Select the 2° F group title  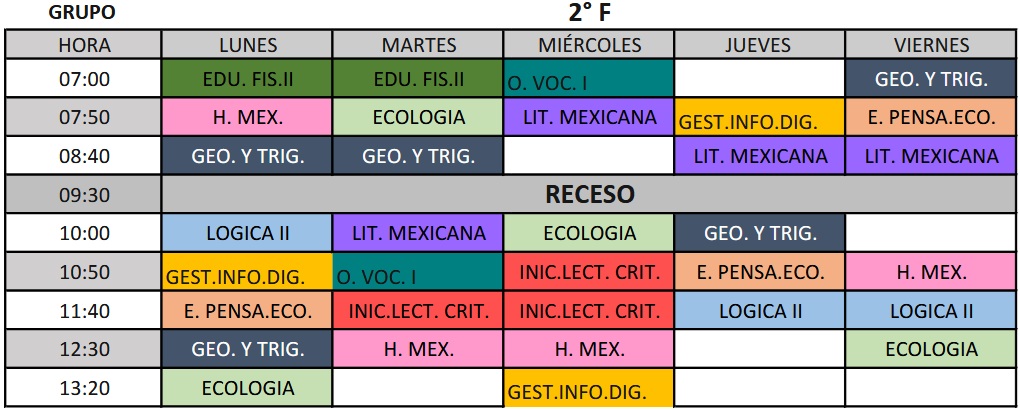[589, 13]
